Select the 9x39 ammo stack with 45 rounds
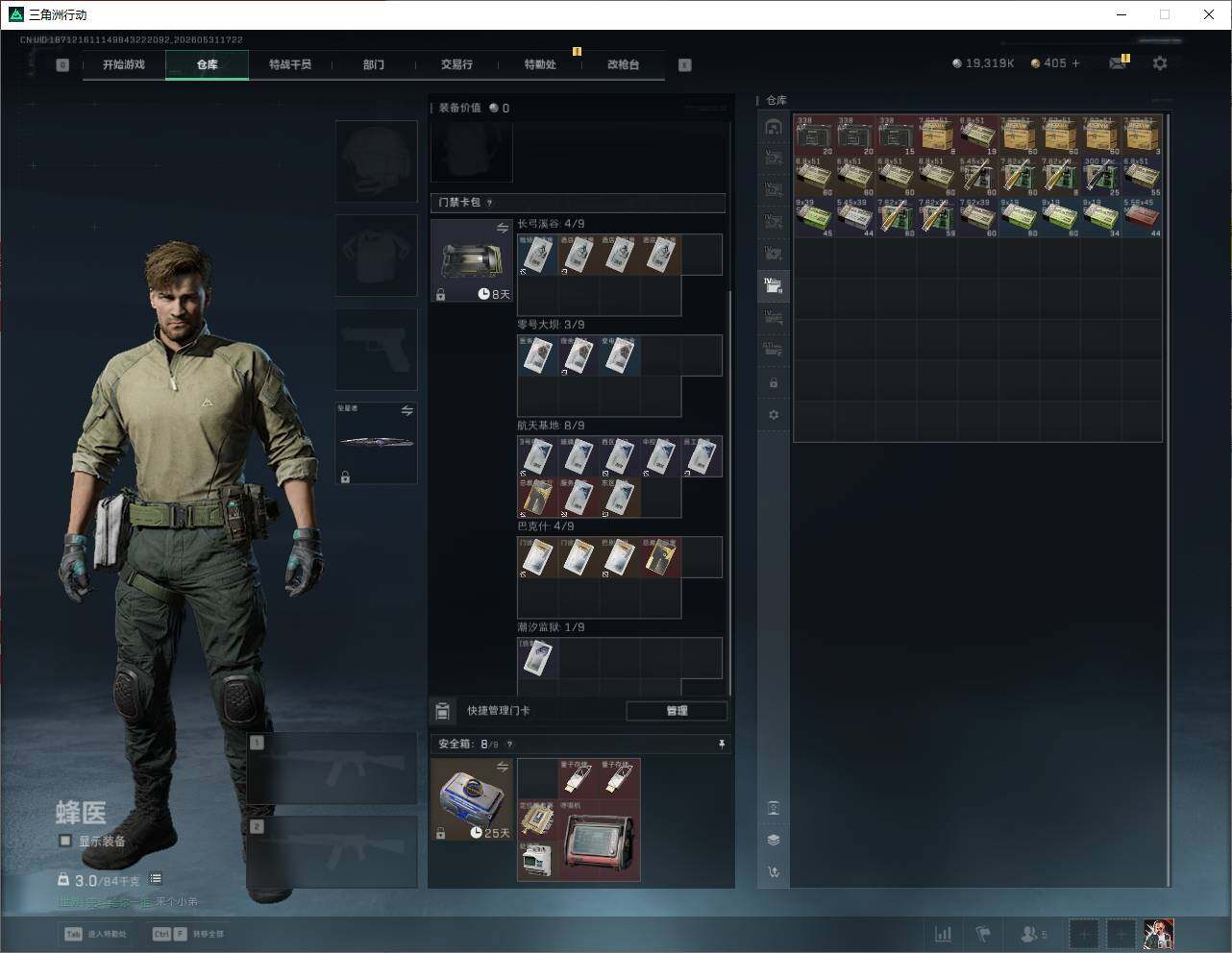 [x=814, y=217]
